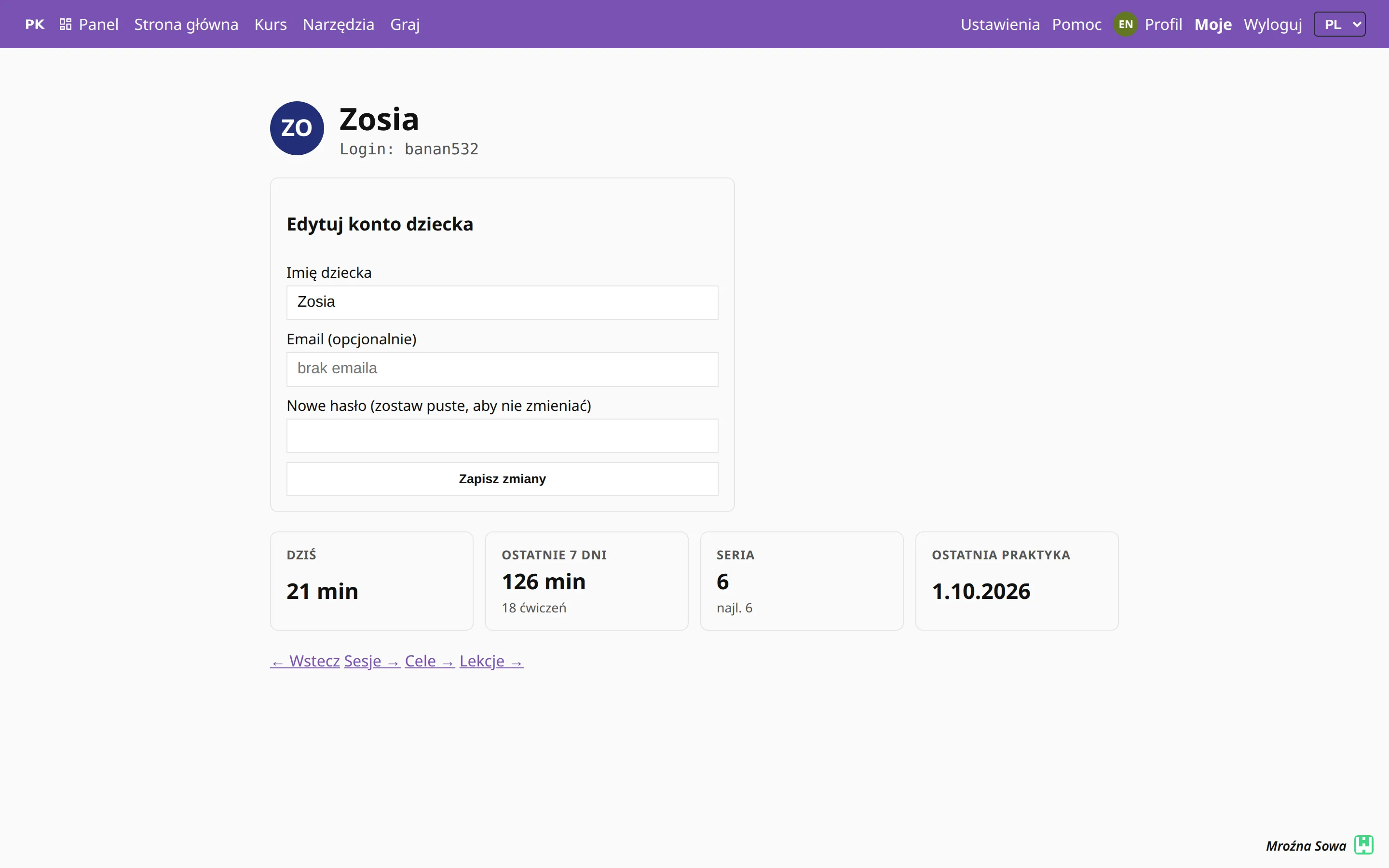Screen dimensions: 1389x868
Task: Click the 'Login: banan532' text
Action: [x=409, y=149]
